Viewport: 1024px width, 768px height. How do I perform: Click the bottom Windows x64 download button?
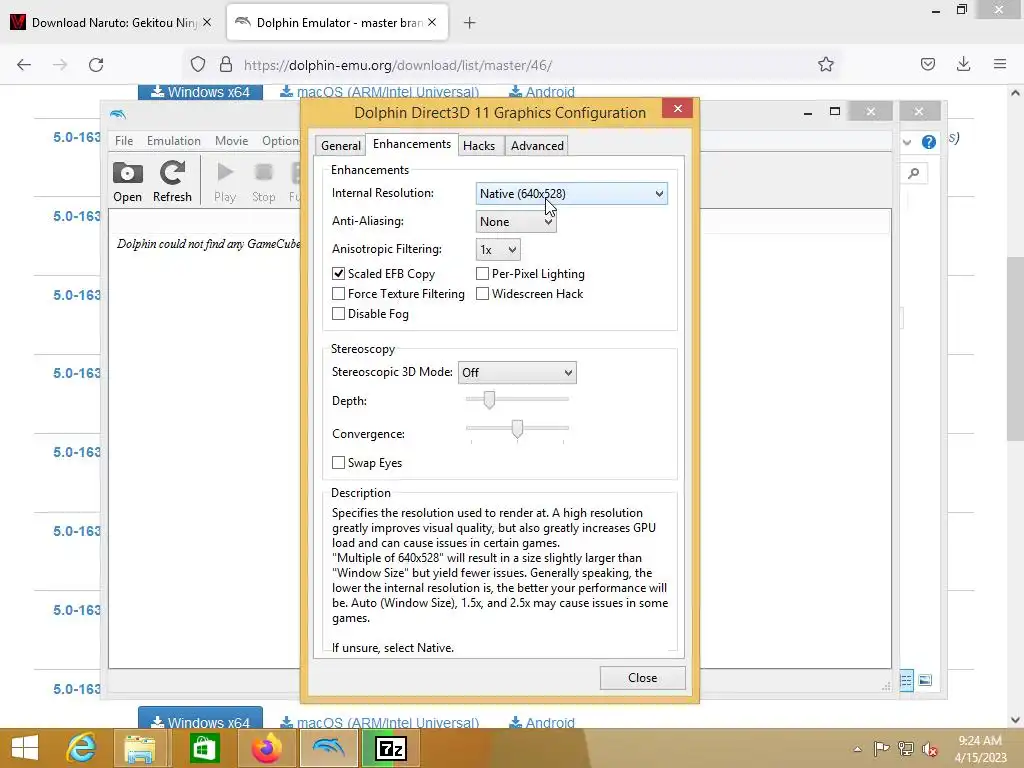(200, 718)
